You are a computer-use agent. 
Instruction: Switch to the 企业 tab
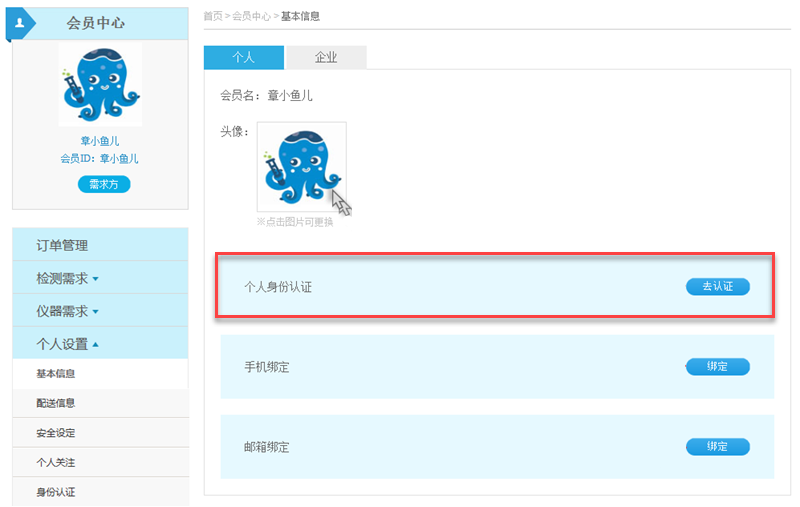(x=326, y=58)
